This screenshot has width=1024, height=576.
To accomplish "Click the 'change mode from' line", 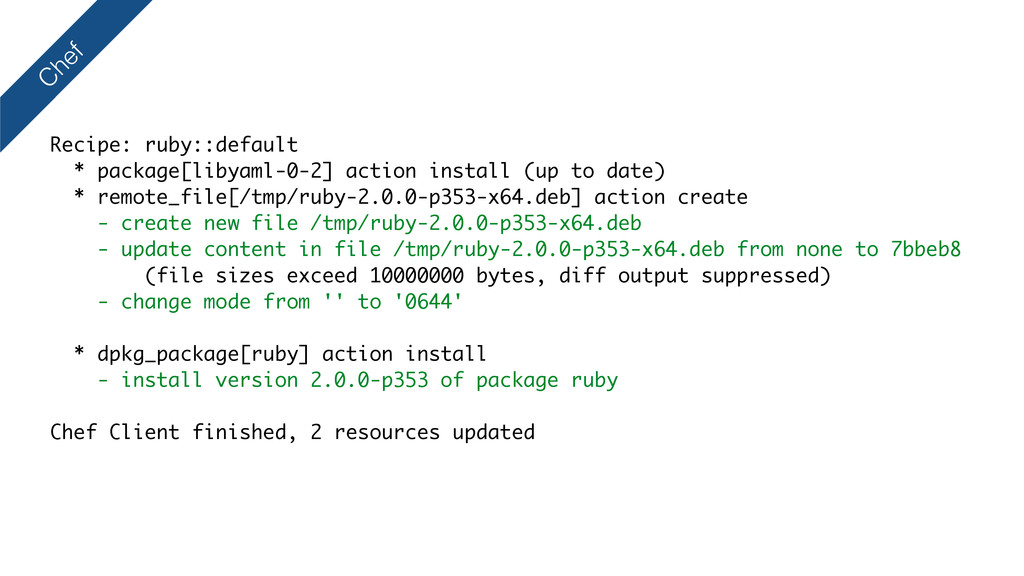I will click(280, 302).
